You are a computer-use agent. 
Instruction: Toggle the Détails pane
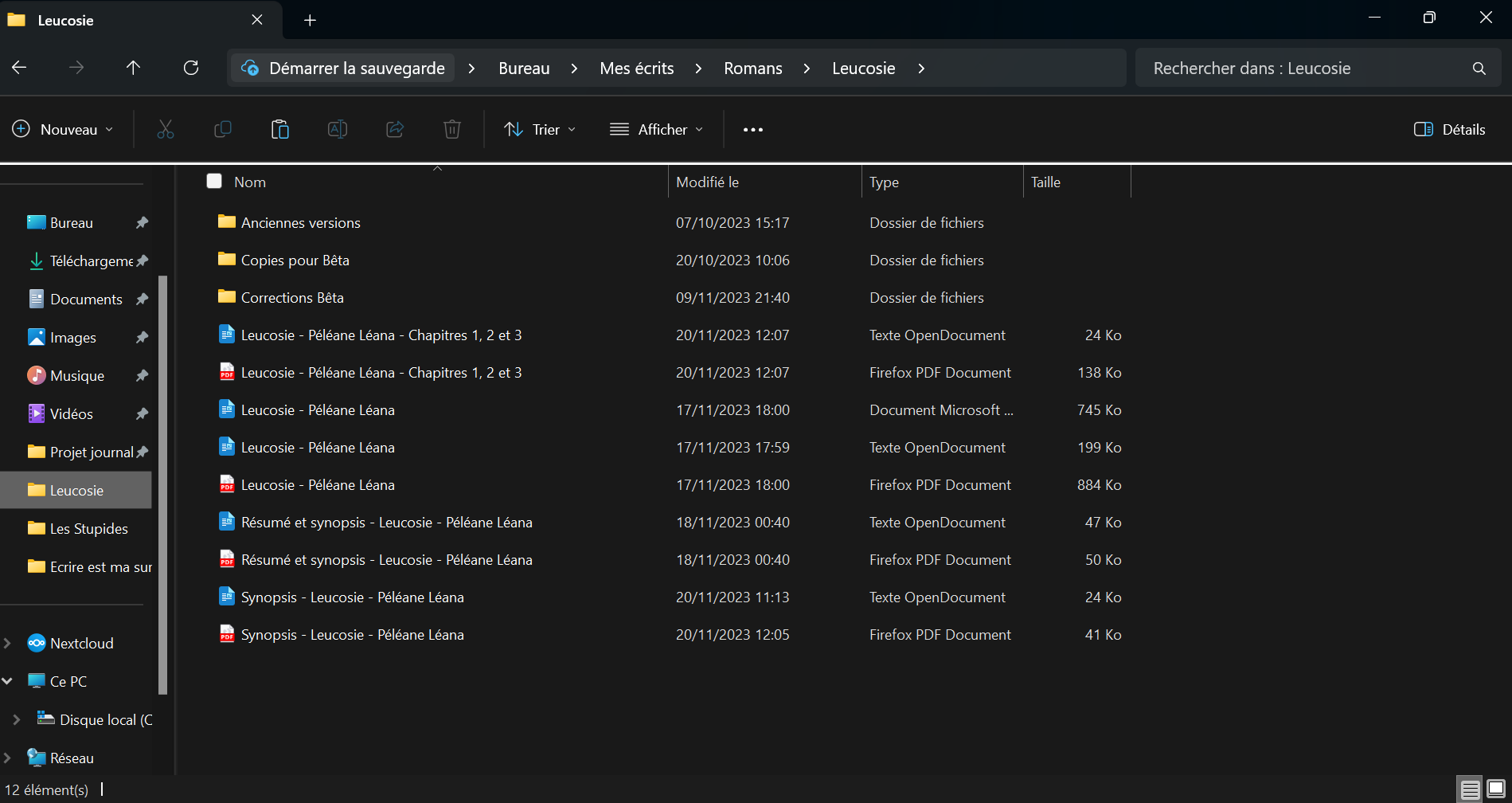pyautogui.click(x=1449, y=129)
